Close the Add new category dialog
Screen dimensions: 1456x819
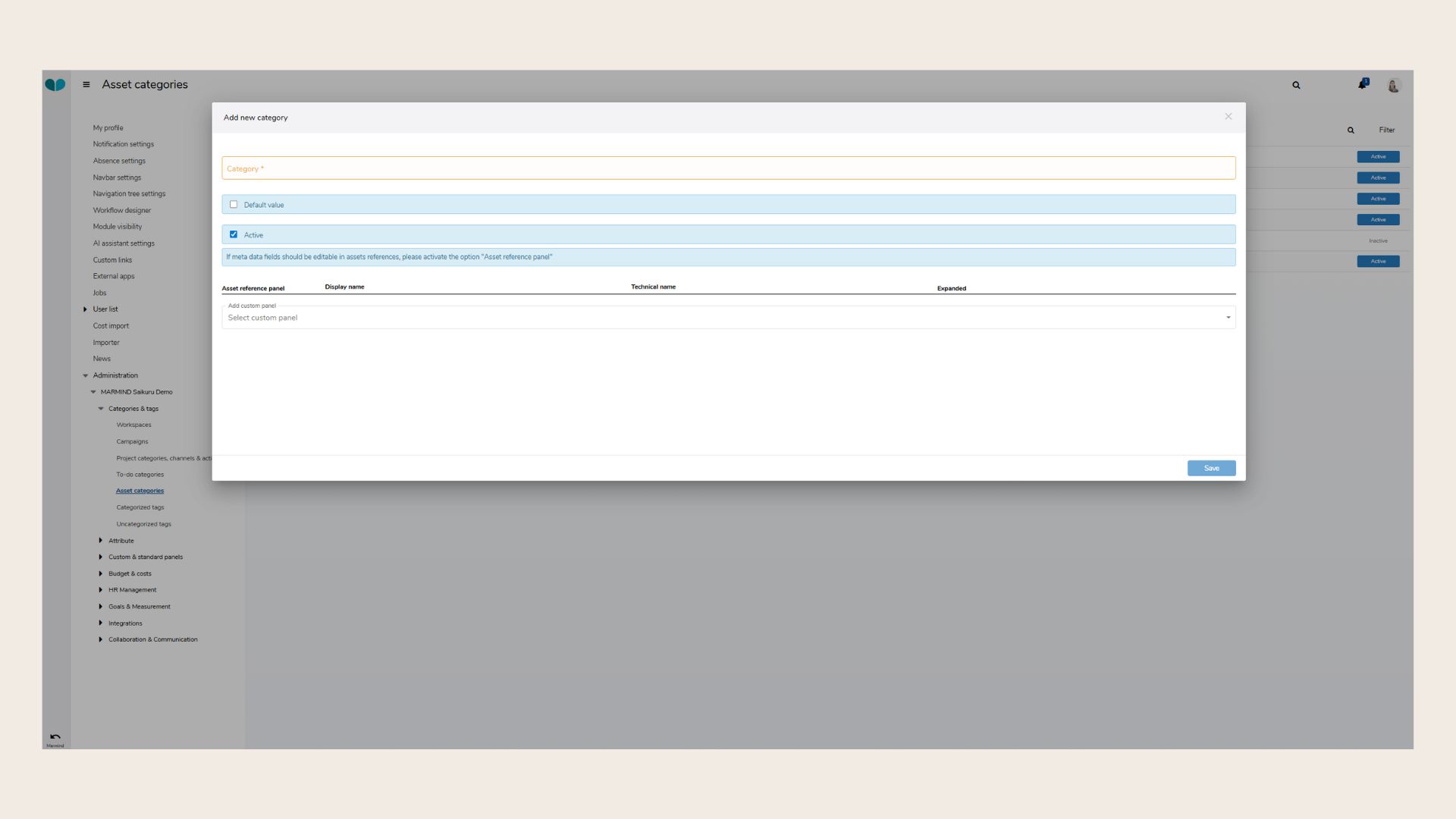[1228, 117]
